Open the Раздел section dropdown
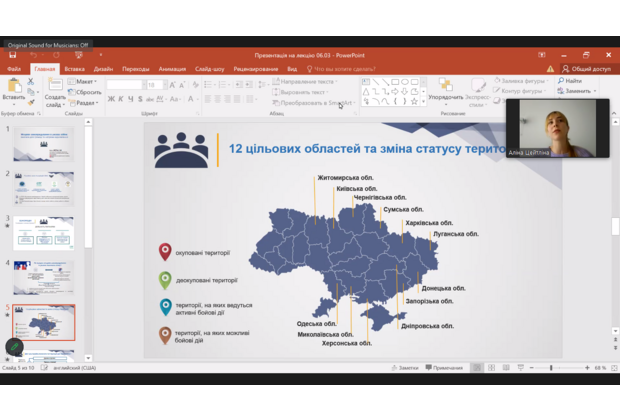Screen dimensions: 620x420 click(x=86, y=102)
